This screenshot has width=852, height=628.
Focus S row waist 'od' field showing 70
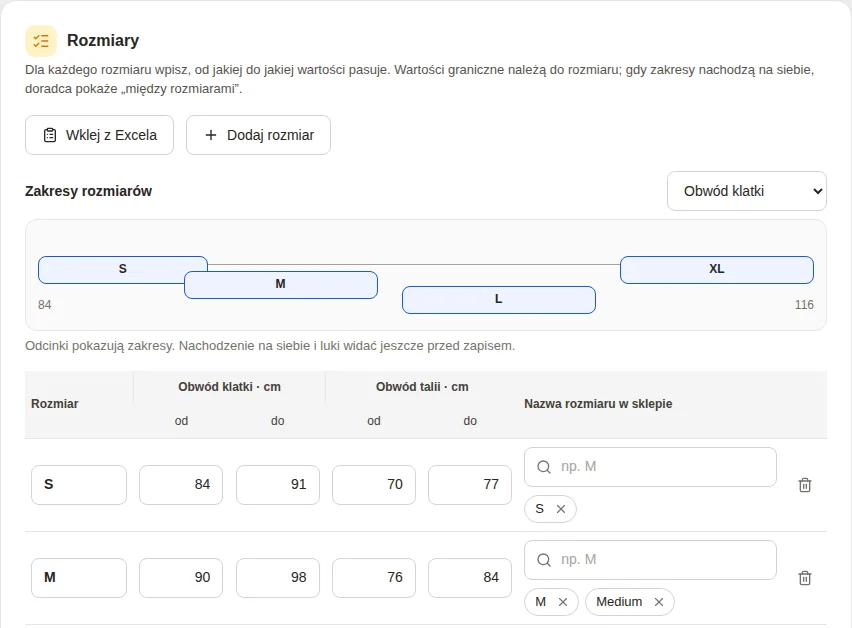point(374,485)
